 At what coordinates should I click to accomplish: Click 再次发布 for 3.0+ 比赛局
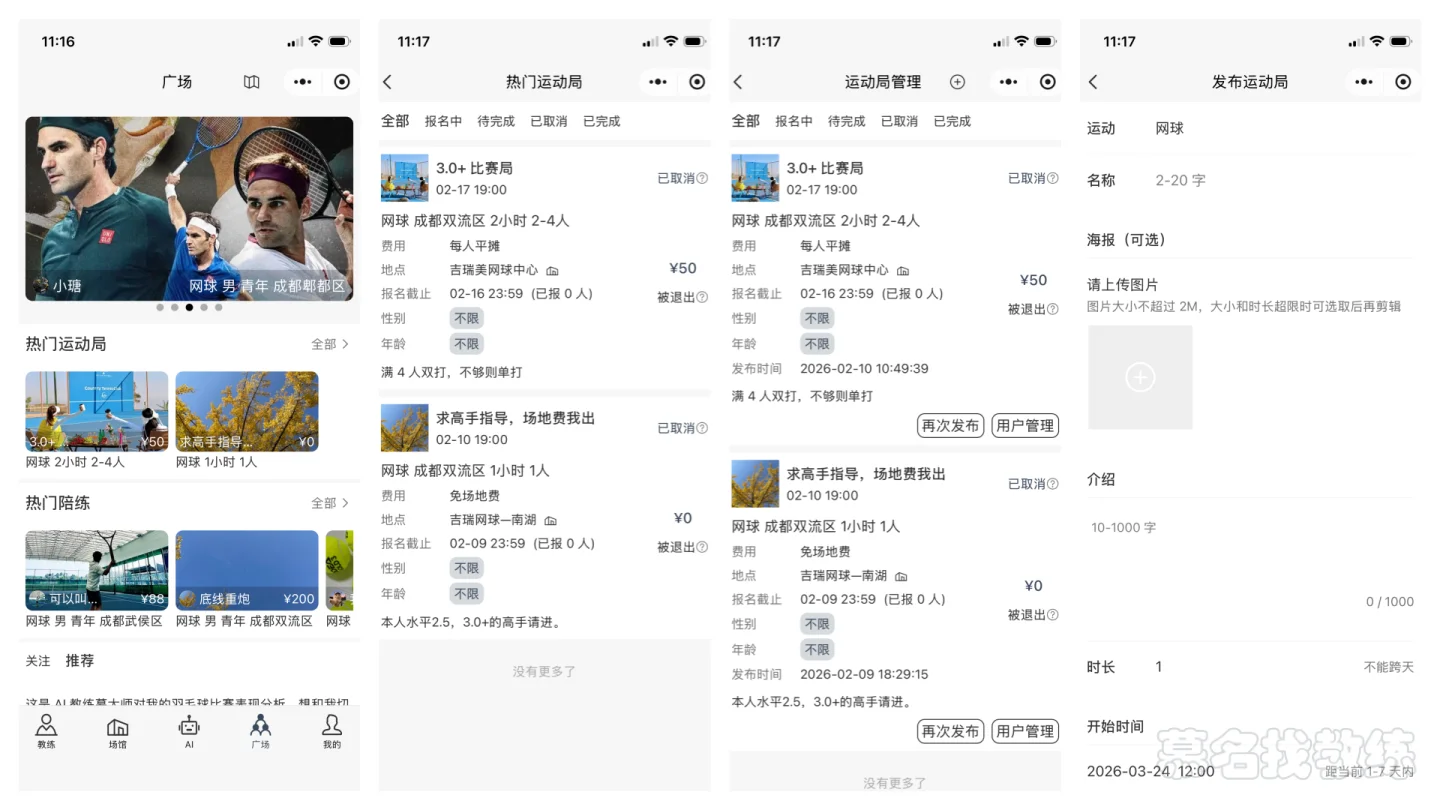(950, 426)
